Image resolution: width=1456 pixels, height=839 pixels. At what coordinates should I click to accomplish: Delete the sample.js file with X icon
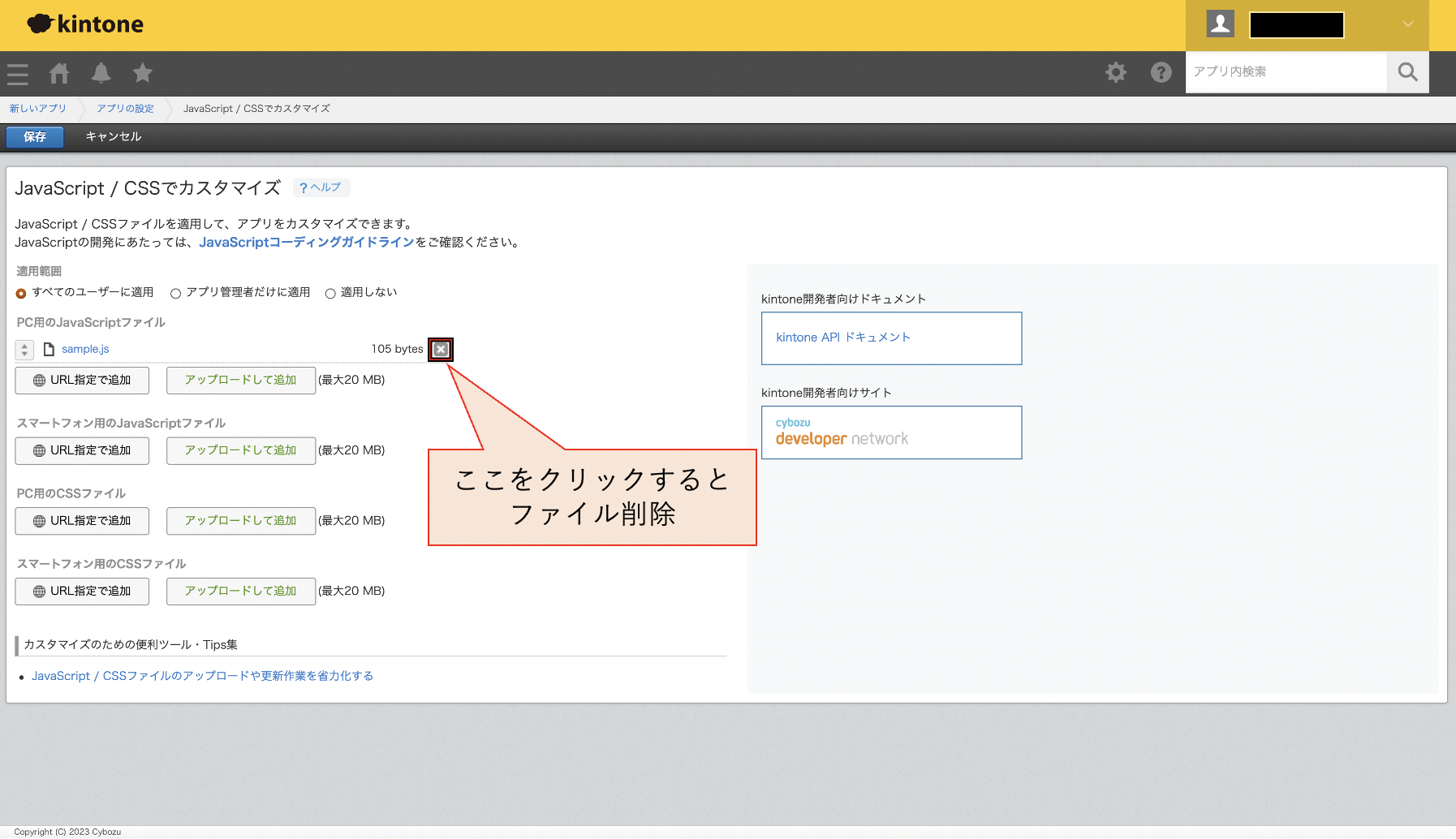(x=441, y=350)
